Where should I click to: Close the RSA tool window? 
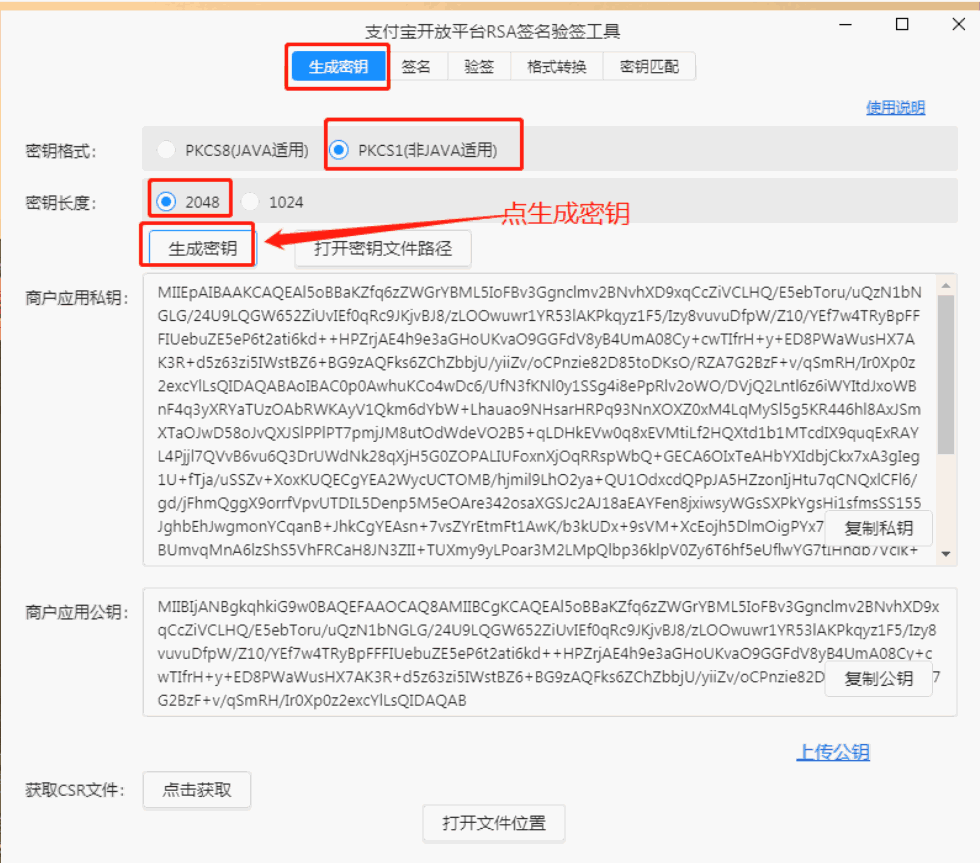click(x=959, y=24)
